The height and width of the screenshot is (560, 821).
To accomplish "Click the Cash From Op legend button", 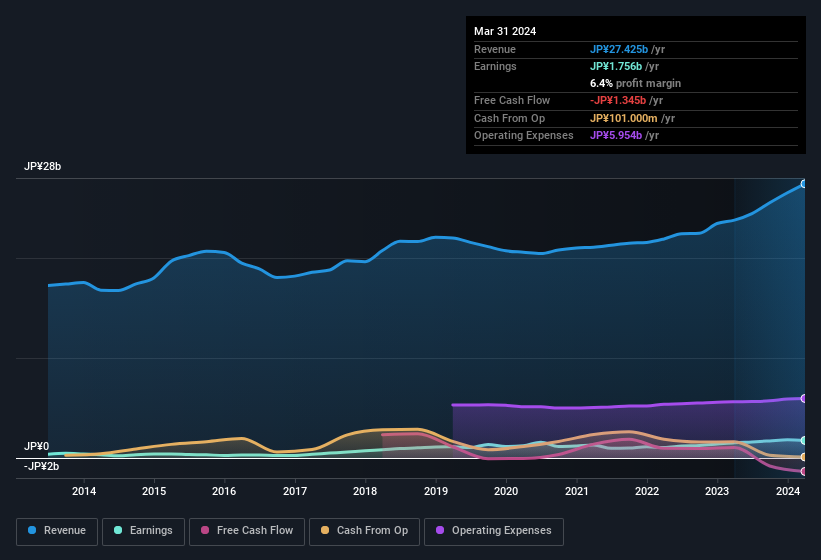I will (364, 531).
